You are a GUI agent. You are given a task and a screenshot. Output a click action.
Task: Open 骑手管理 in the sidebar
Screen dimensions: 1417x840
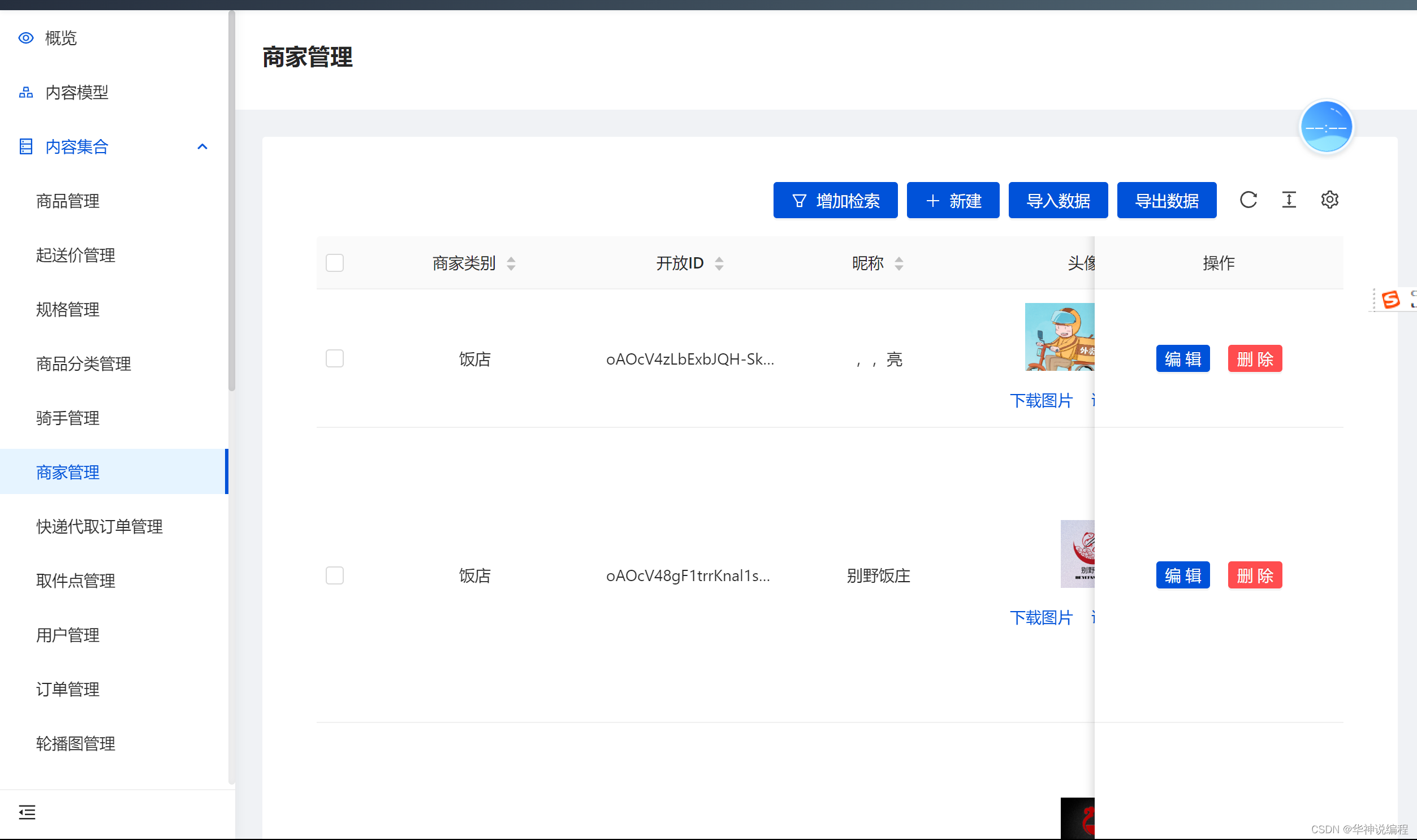(68, 418)
